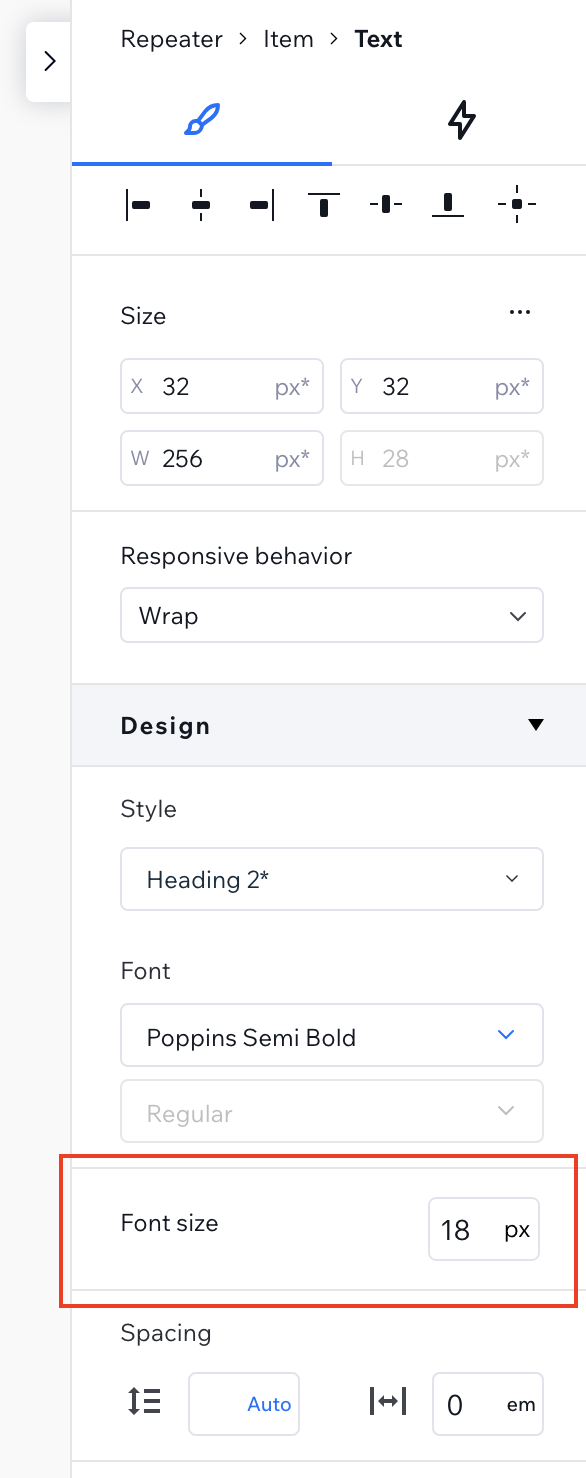586x1478 pixels.
Task: Collapse the Design section
Action: click(536, 725)
